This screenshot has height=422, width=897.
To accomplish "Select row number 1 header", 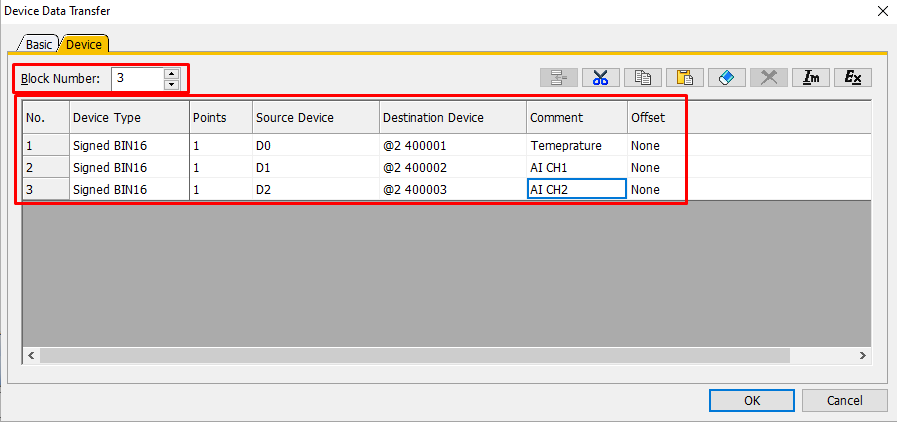I will click(46, 146).
